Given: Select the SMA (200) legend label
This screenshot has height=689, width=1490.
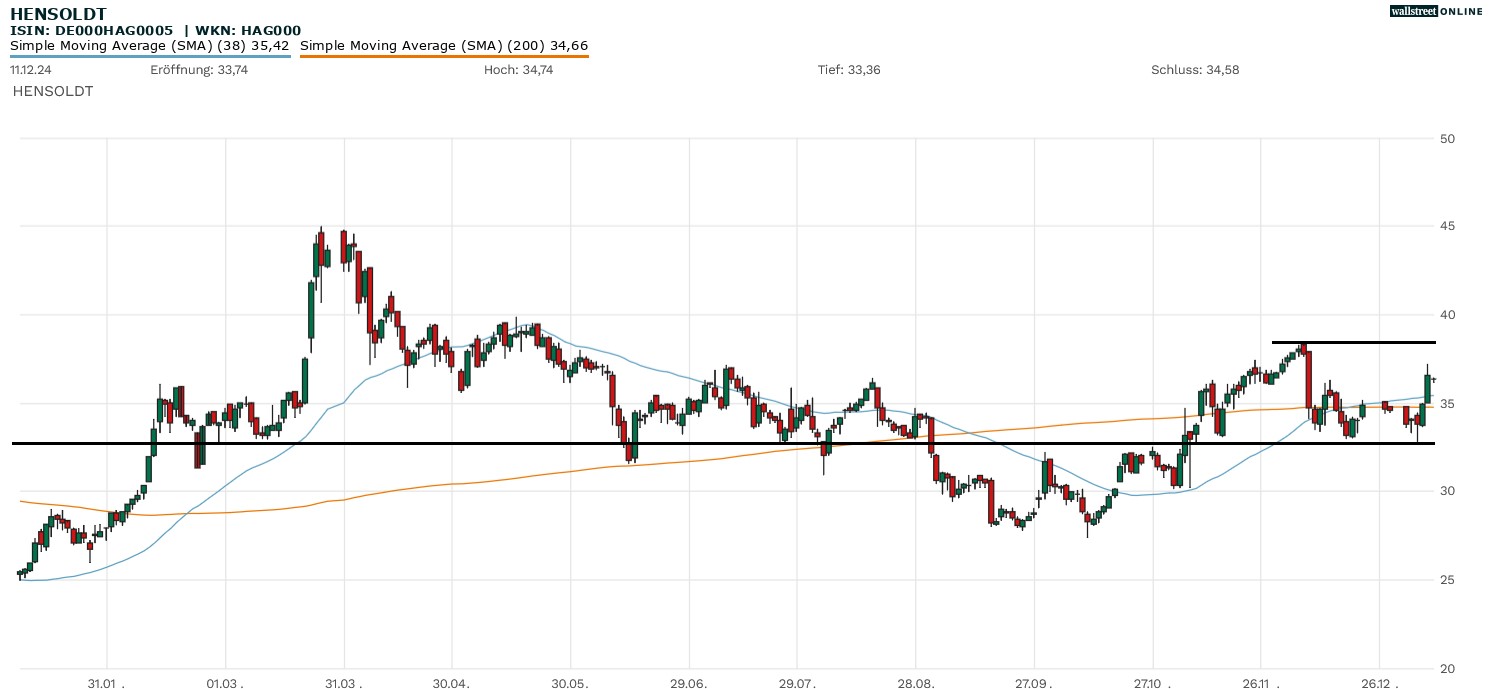Looking at the screenshot, I should (444, 45).
